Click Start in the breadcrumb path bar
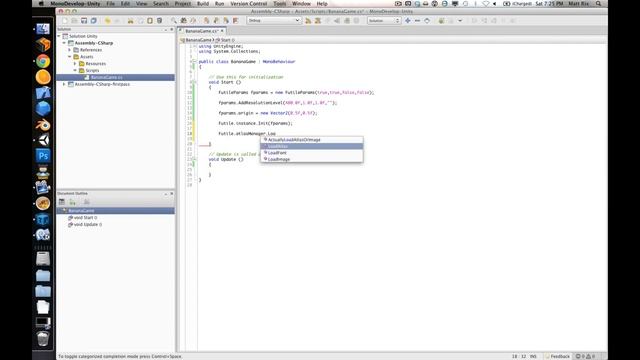Viewport: 640px width, 360px height. click(x=225, y=40)
